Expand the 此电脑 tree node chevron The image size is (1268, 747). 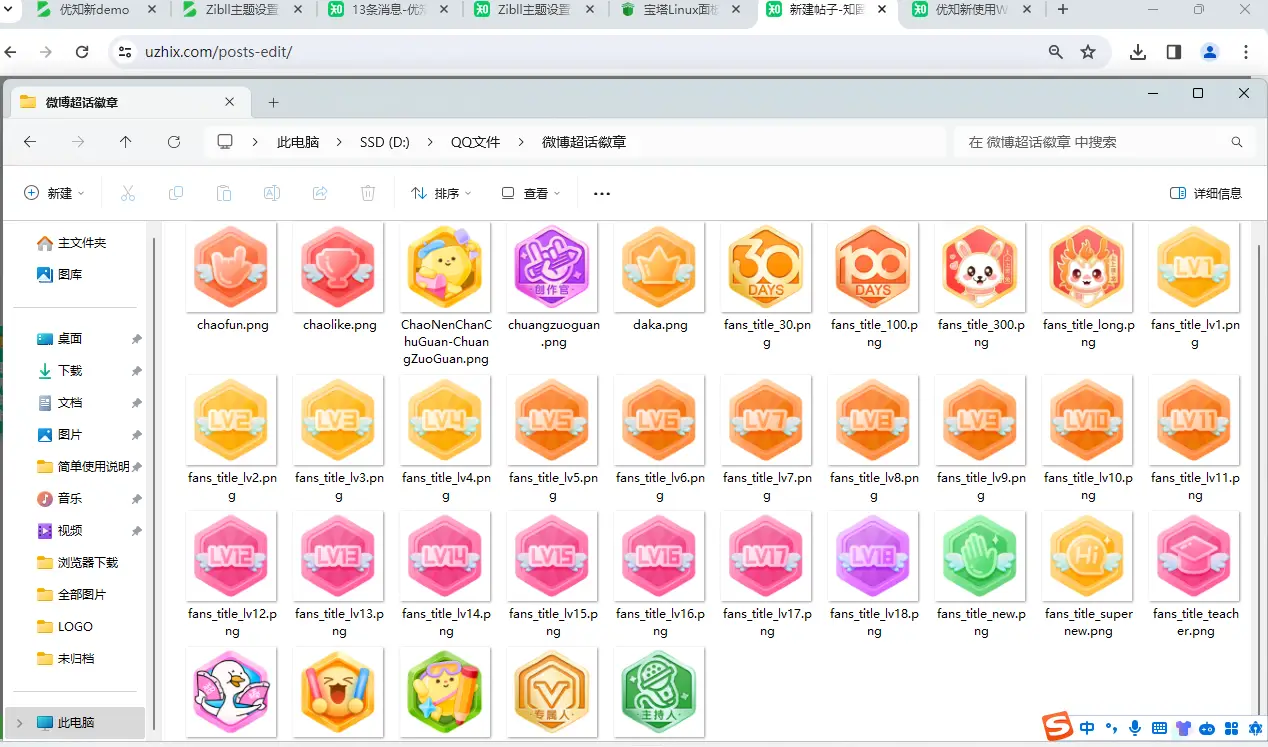[x=19, y=722]
